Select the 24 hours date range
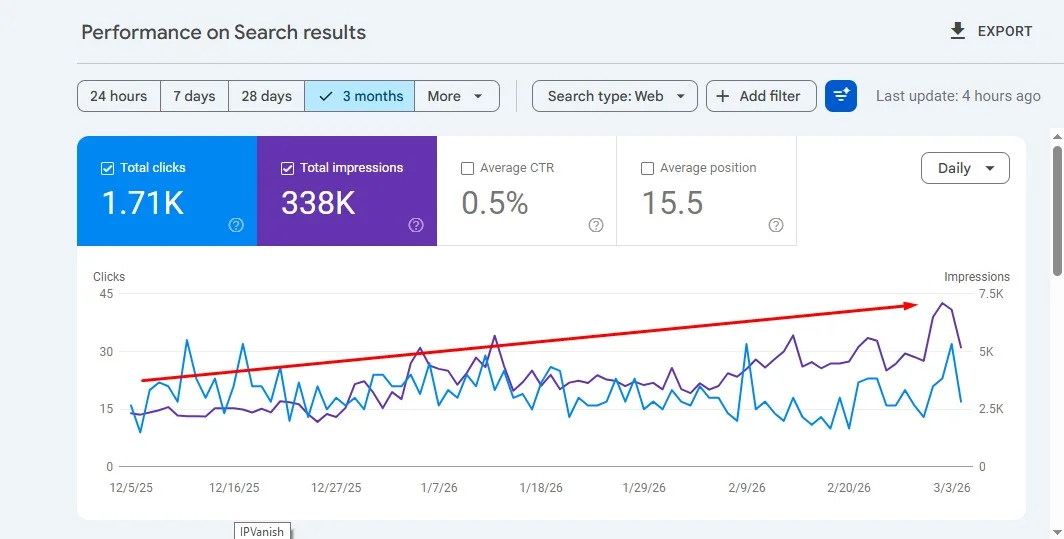1064x539 pixels. pos(118,96)
